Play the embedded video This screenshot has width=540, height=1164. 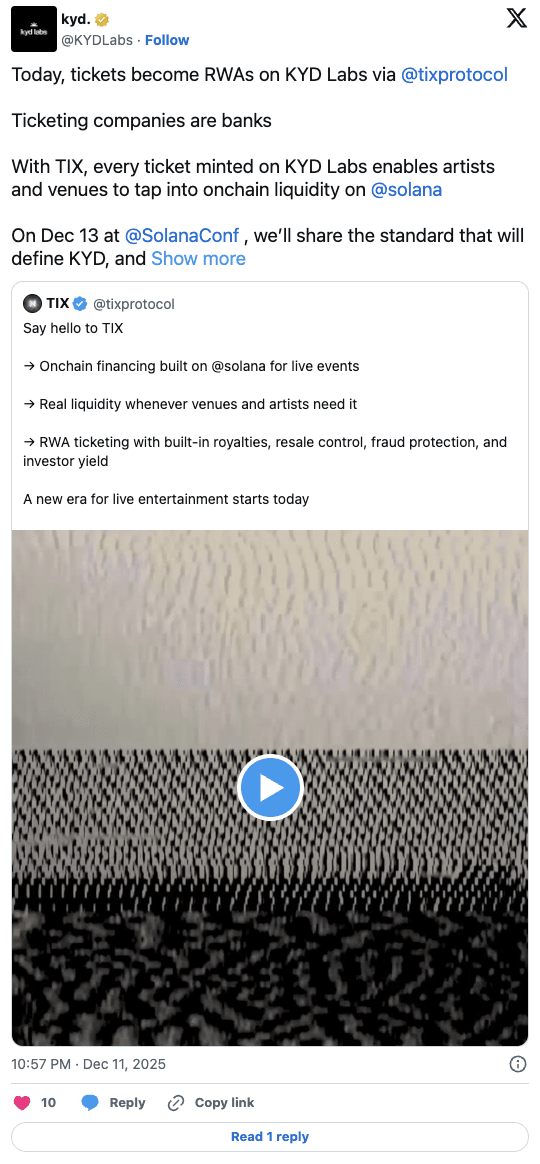[270, 788]
